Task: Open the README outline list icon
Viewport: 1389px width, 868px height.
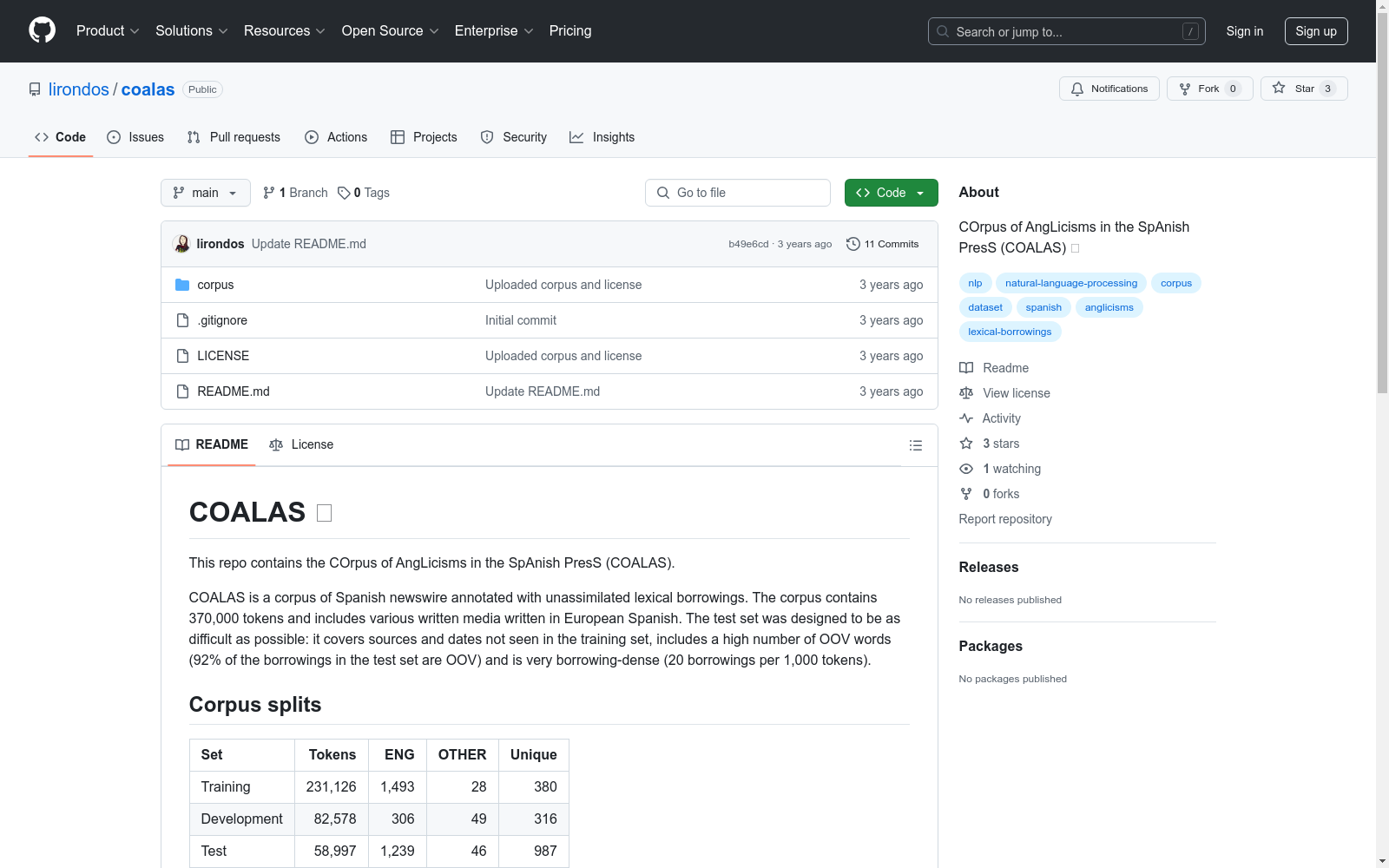Action: [x=915, y=445]
